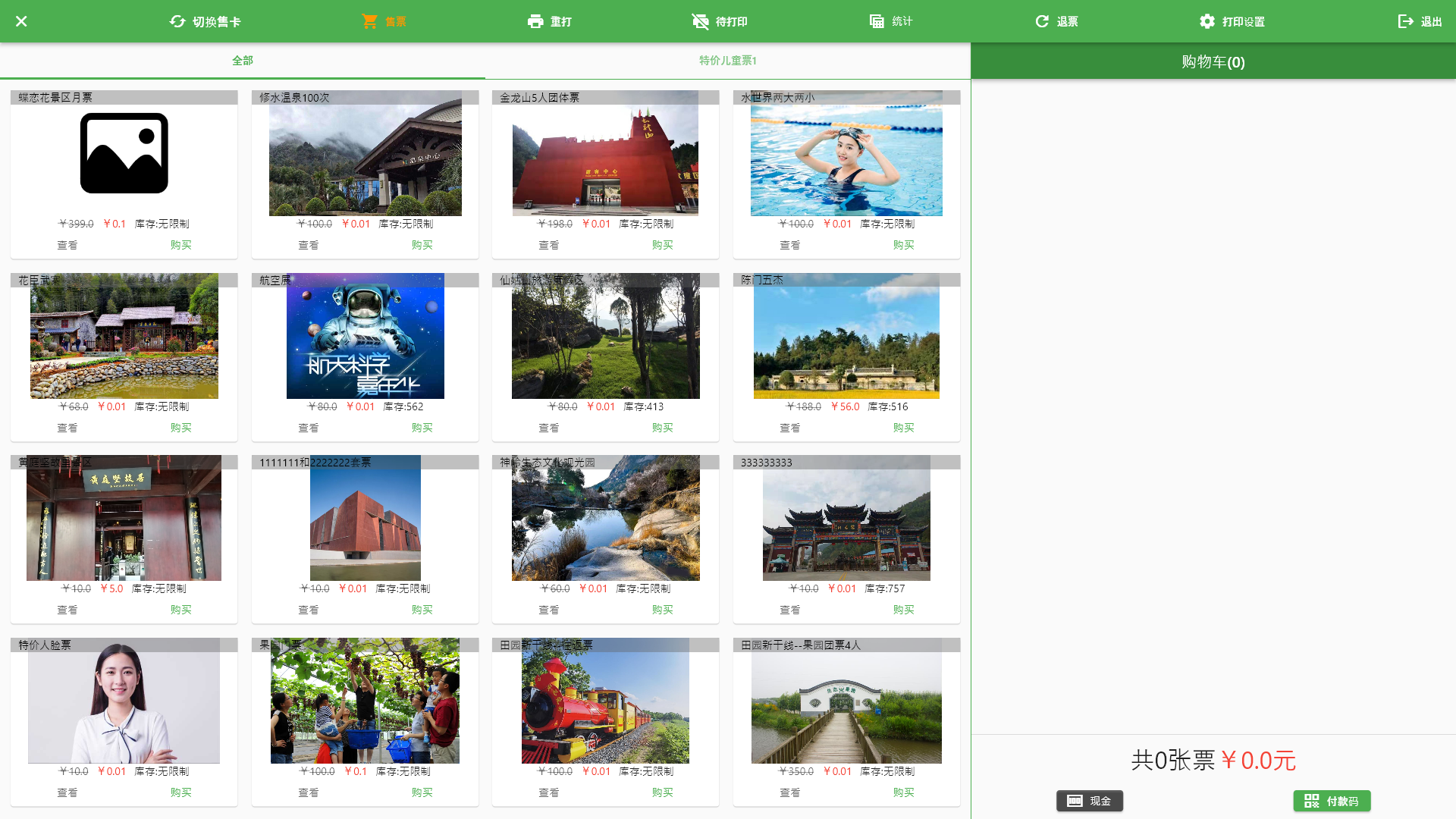This screenshot has width=1456, height=819.
Task: Buy the 金龙山5人团体票 ticket
Action: click(x=663, y=245)
